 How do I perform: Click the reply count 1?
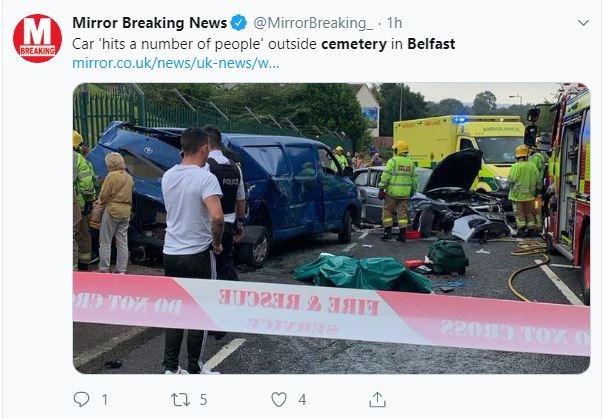105,400
